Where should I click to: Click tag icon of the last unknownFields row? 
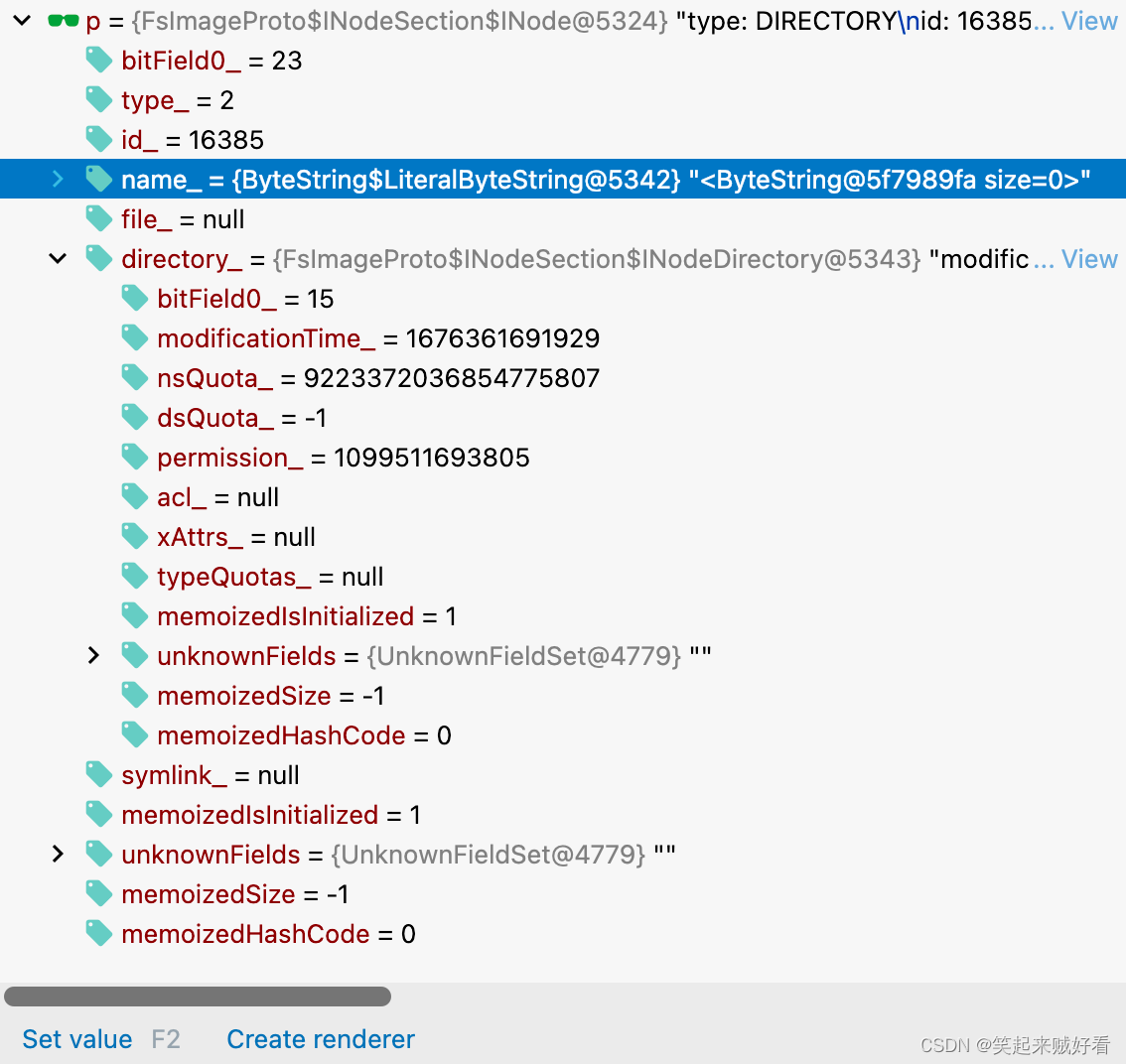(99, 855)
